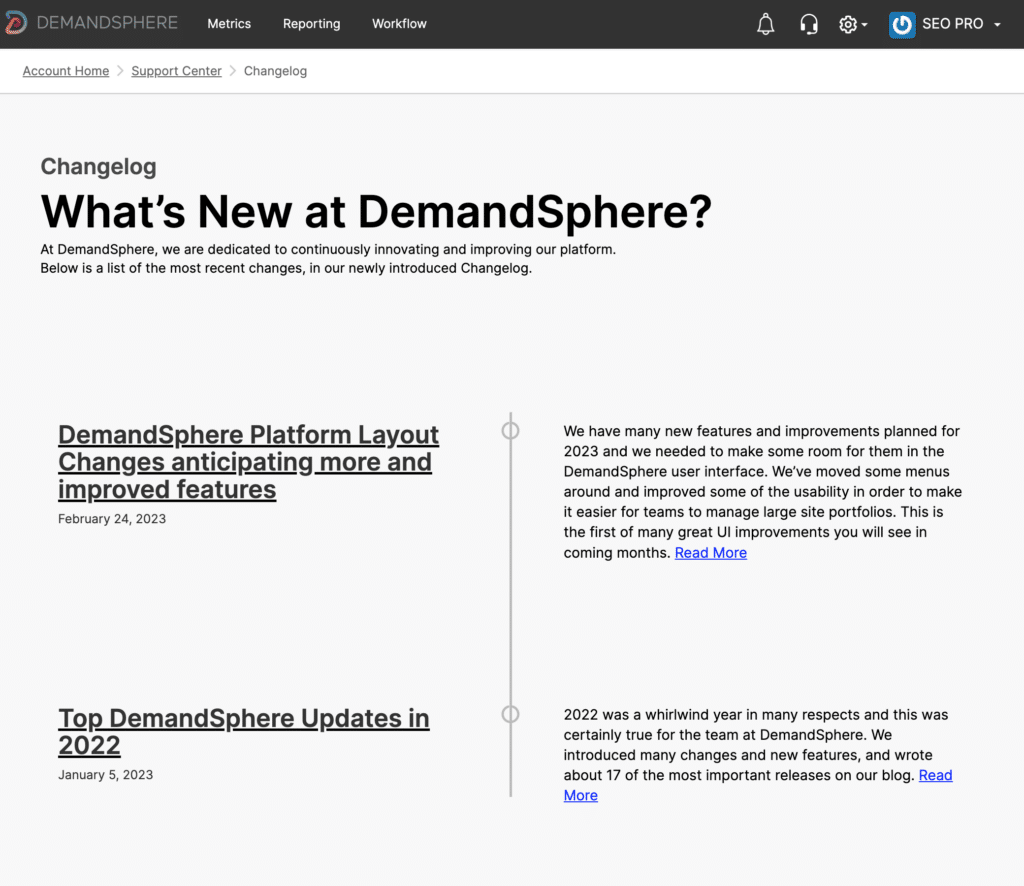Expand the SEO PRO account dropdown arrow

coord(997,25)
